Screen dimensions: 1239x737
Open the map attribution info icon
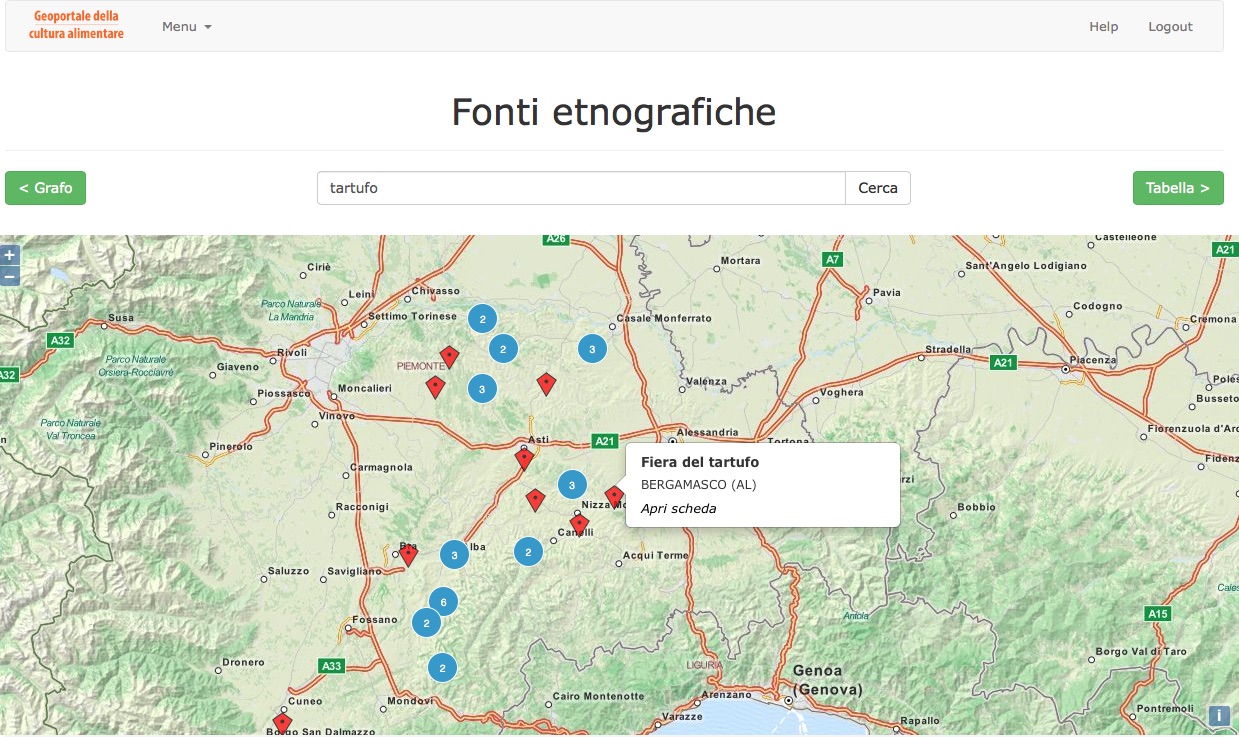[x=1219, y=715]
